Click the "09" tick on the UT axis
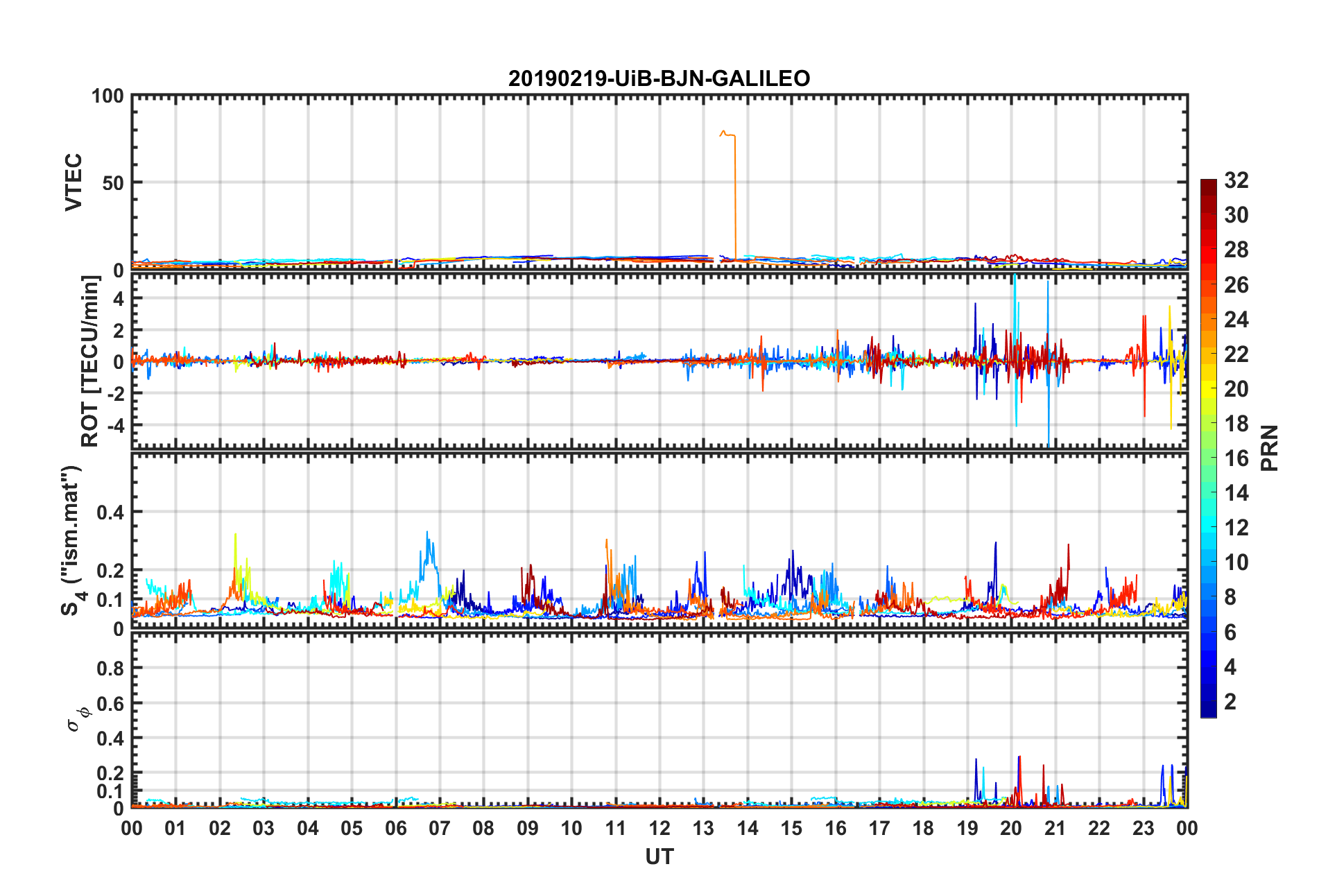Viewport: 1319px width, 896px height. click(x=528, y=829)
